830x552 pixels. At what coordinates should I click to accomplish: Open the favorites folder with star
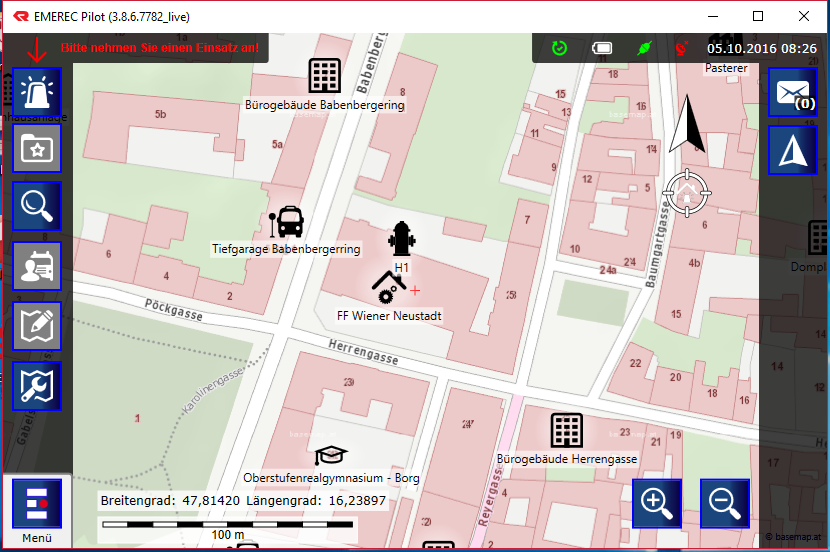[x=37, y=149]
